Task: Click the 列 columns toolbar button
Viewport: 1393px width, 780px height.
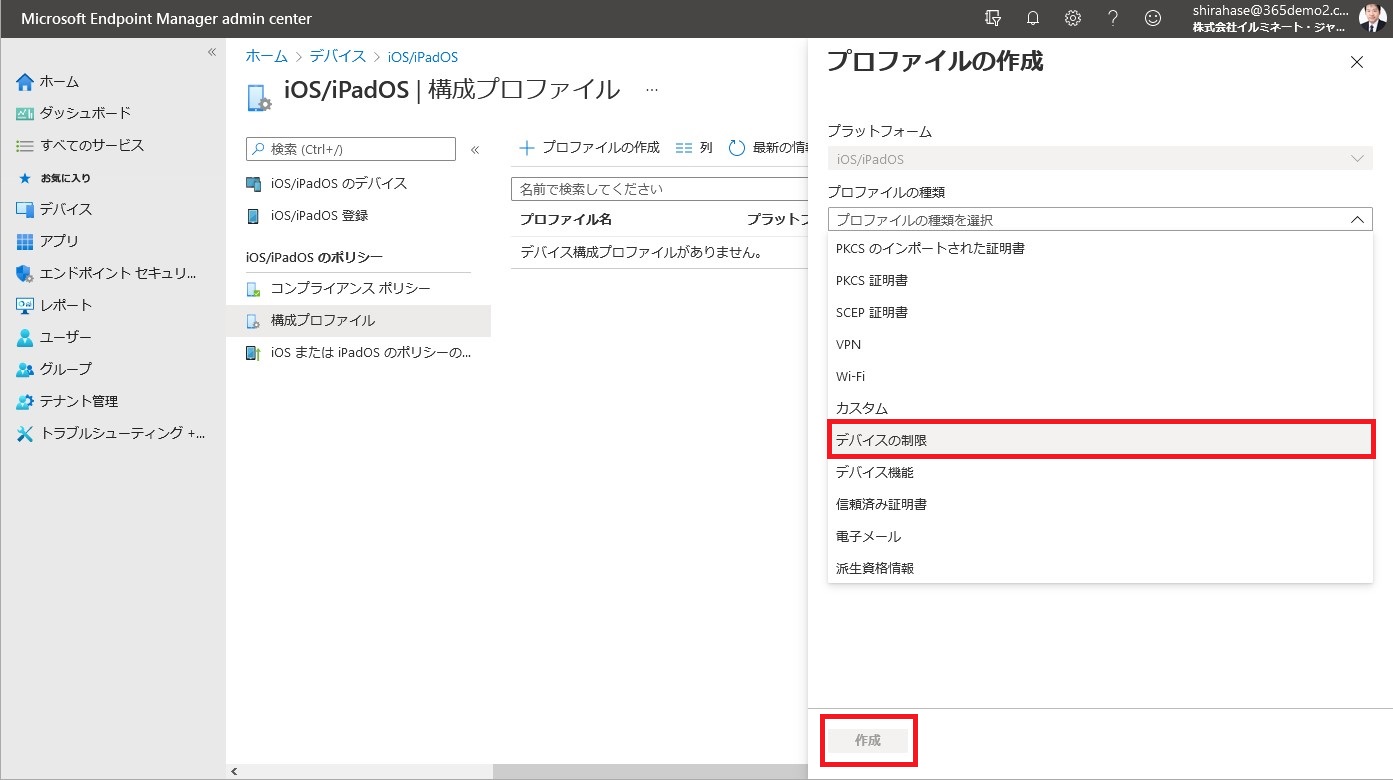Action: point(694,148)
